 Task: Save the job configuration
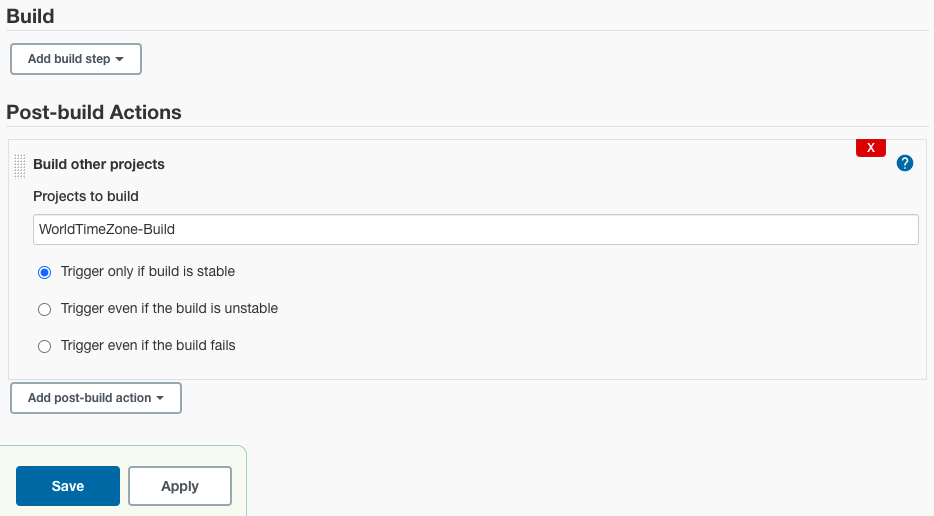[68, 486]
